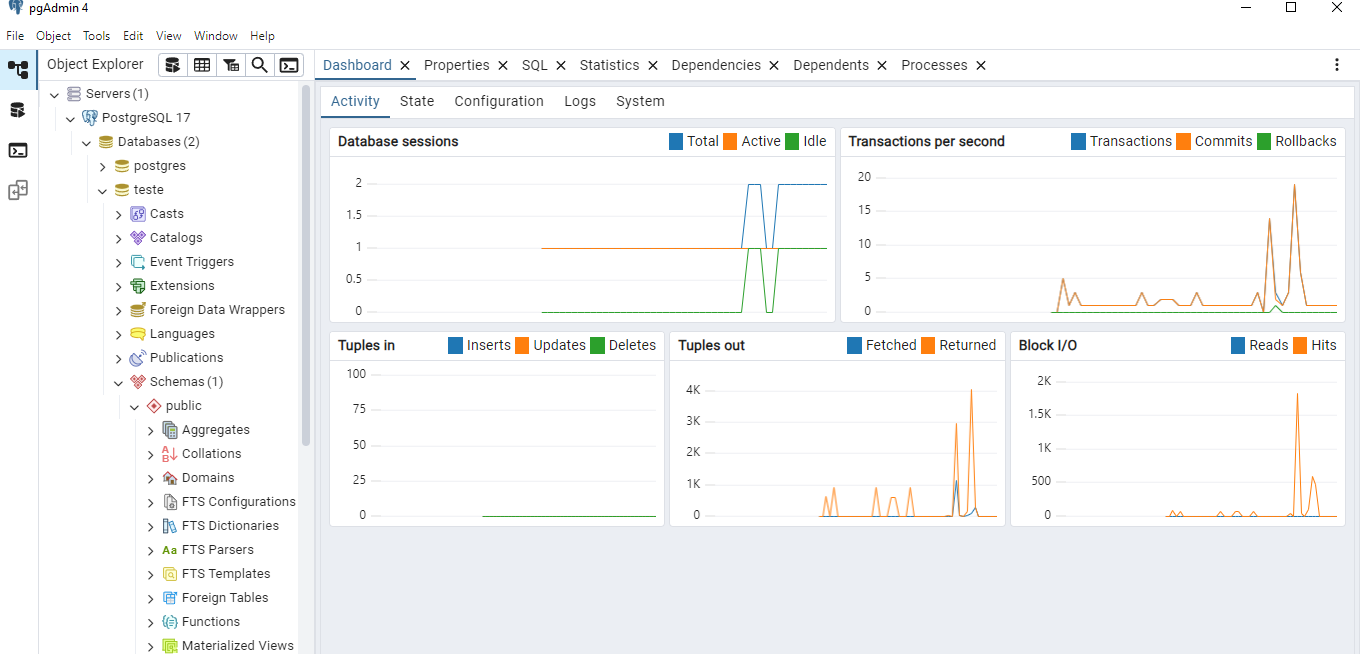Open the Schema Diff workspace icon
This screenshot has width=1360, height=654.
[x=17, y=188]
